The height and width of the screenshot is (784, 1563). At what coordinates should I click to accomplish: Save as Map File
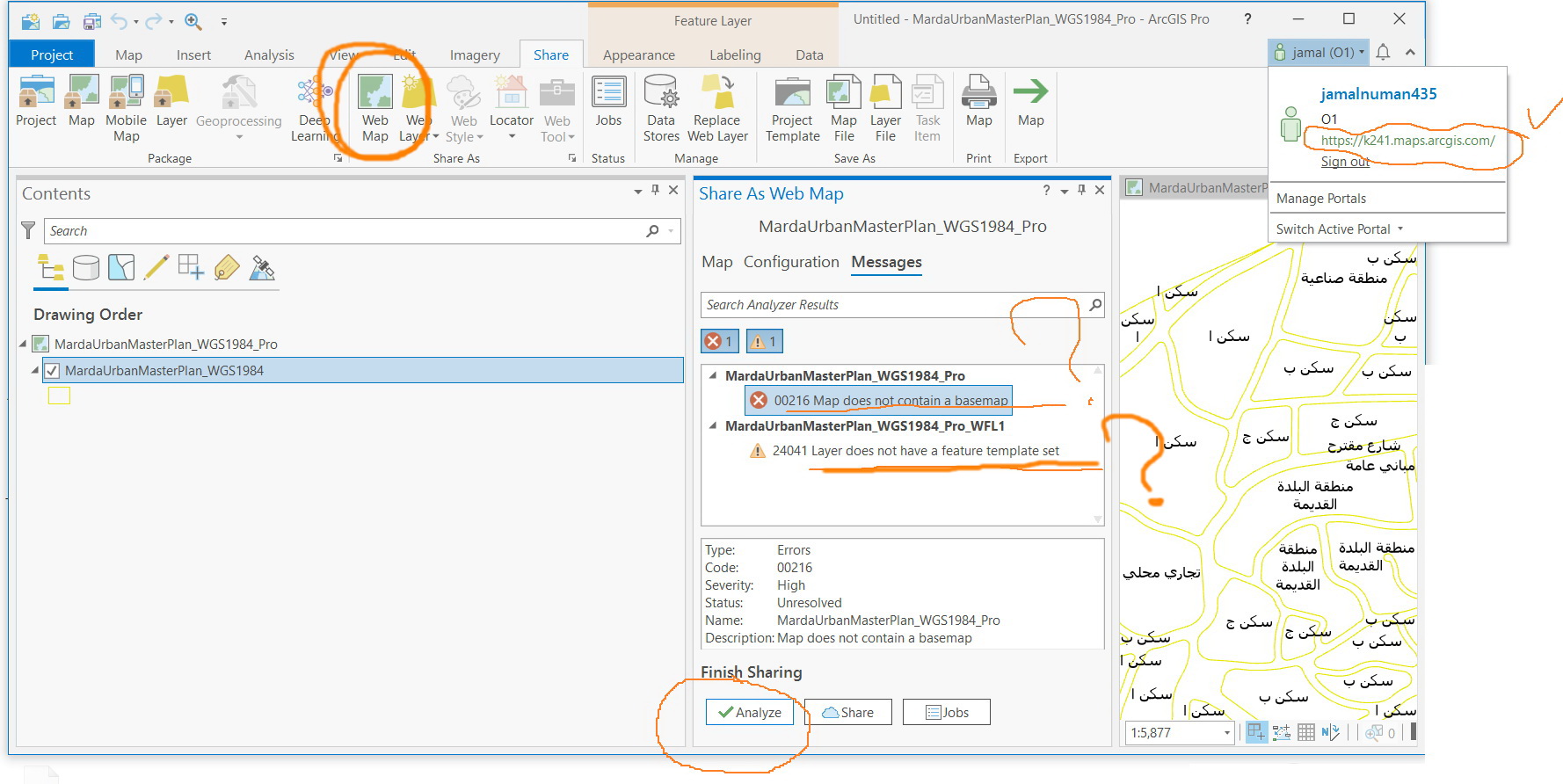844,108
